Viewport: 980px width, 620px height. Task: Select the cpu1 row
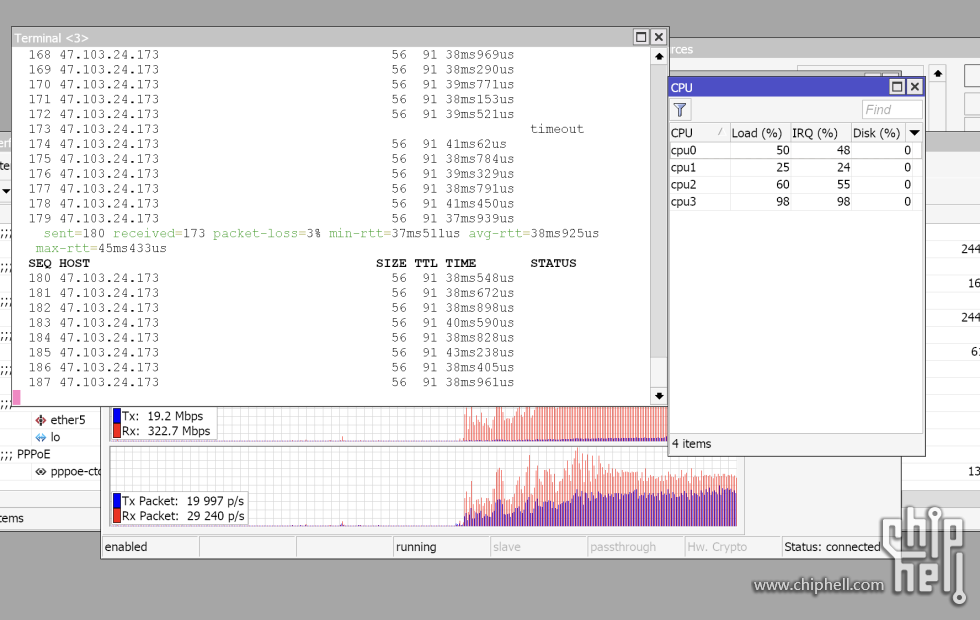click(794, 168)
